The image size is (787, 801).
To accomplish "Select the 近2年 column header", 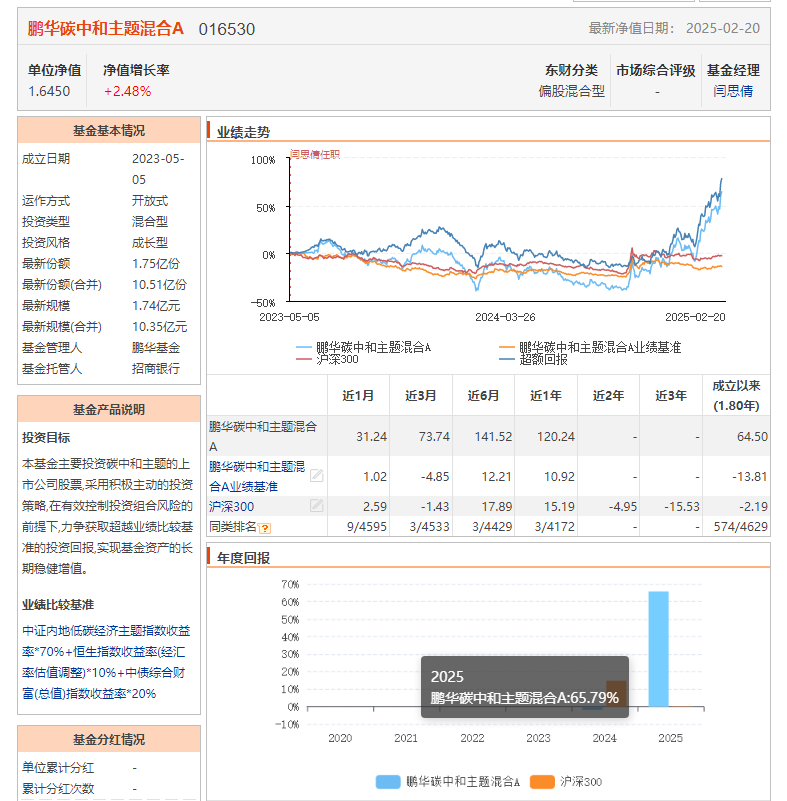I will click(608, 396).
